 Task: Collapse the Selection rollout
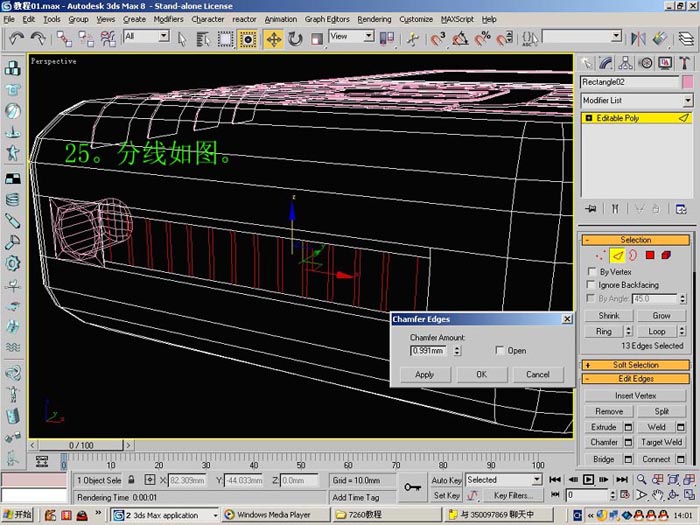(x=636, y=240)
